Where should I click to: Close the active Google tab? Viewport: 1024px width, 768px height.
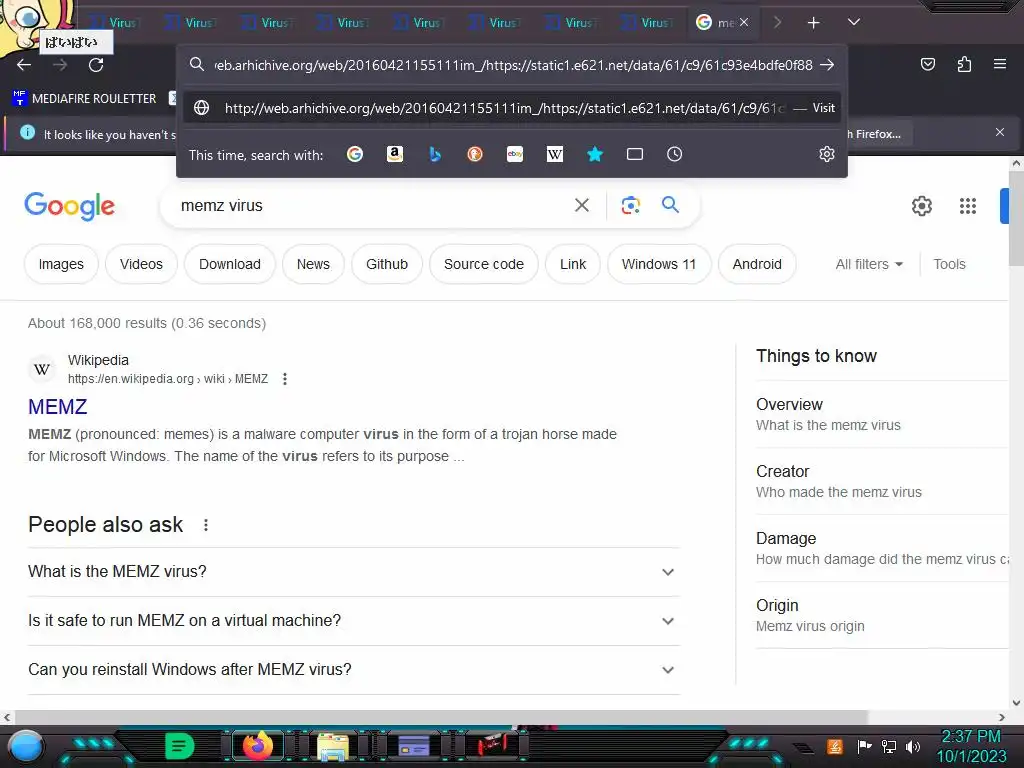(x=743, y=22)
